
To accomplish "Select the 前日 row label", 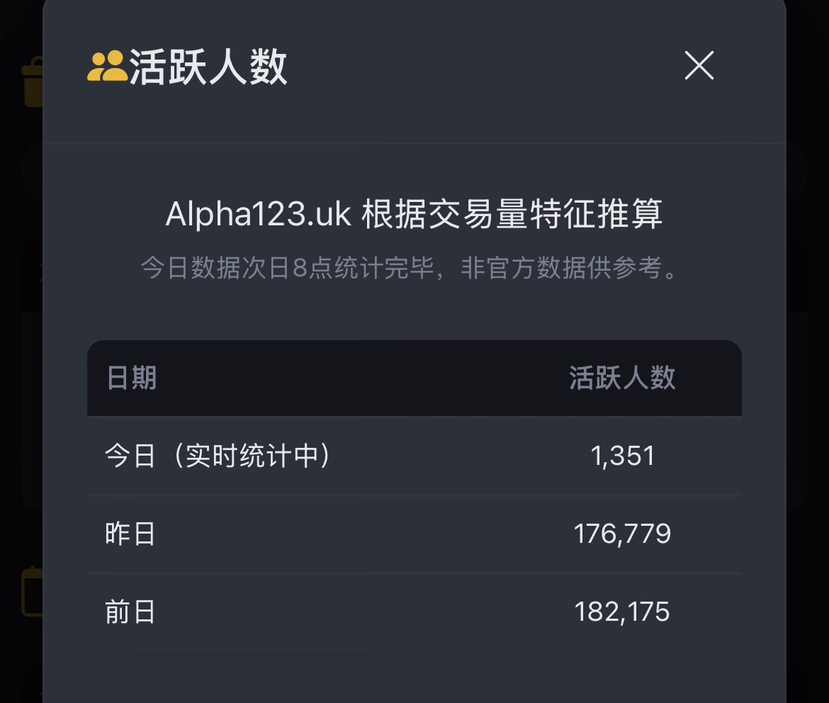I will [x=131, y=612].
